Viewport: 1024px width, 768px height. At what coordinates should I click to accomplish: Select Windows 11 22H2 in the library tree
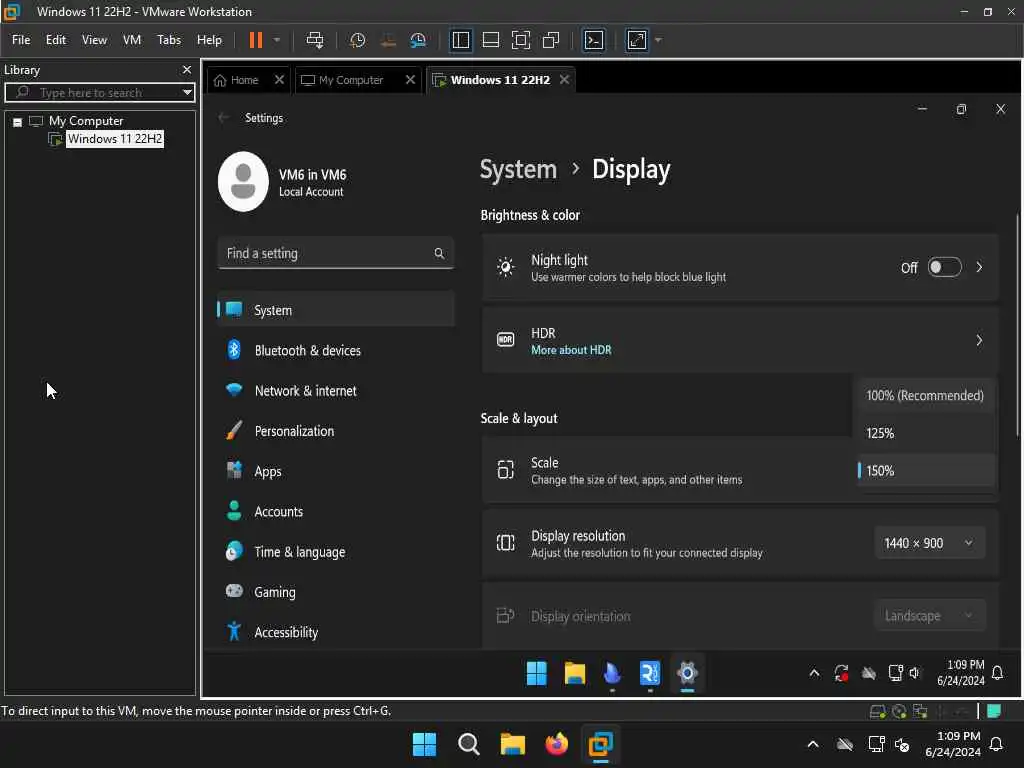coord(114,138)
